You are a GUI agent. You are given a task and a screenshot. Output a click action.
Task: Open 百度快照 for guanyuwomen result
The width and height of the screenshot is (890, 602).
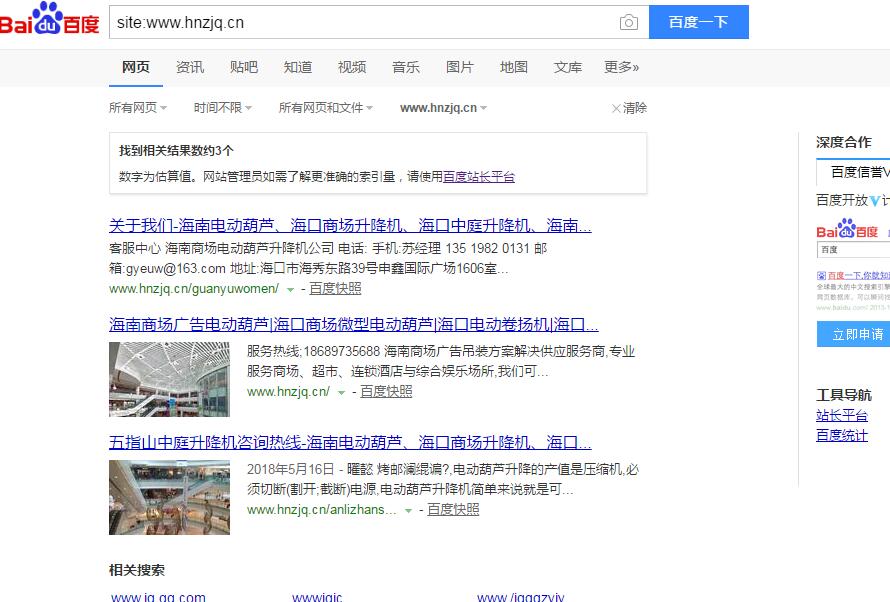tap(335, 288)
